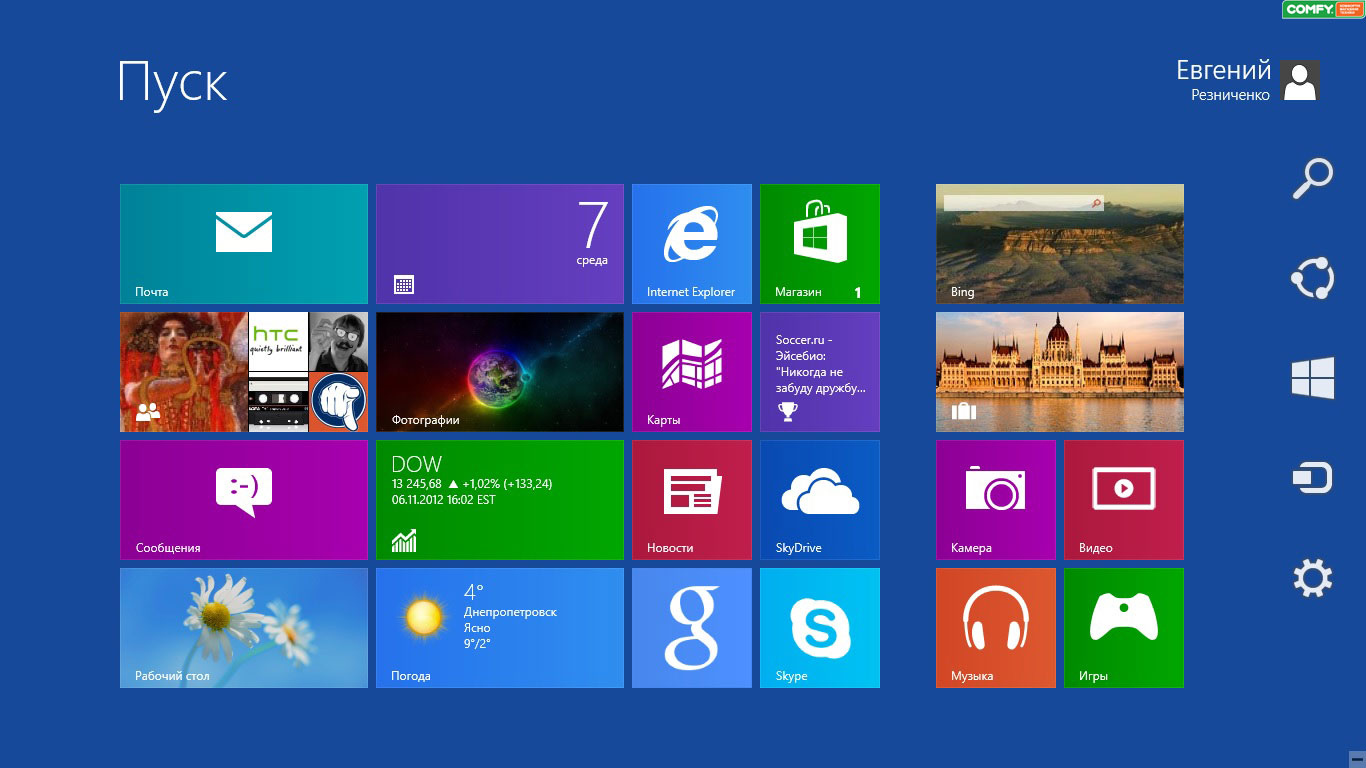Open the Игры games tile

1124,628
